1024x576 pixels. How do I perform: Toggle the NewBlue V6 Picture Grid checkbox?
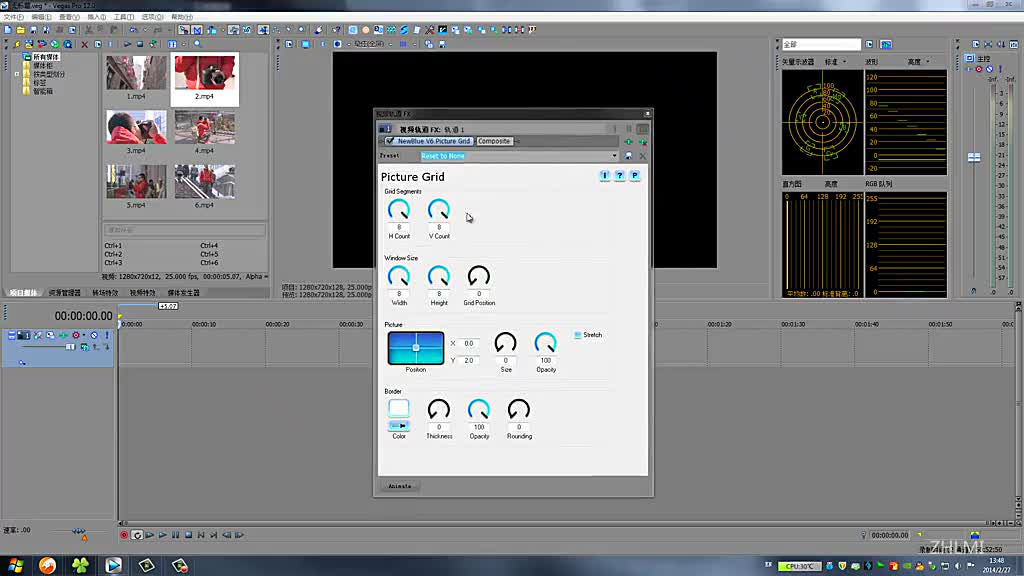coord(390,141)
